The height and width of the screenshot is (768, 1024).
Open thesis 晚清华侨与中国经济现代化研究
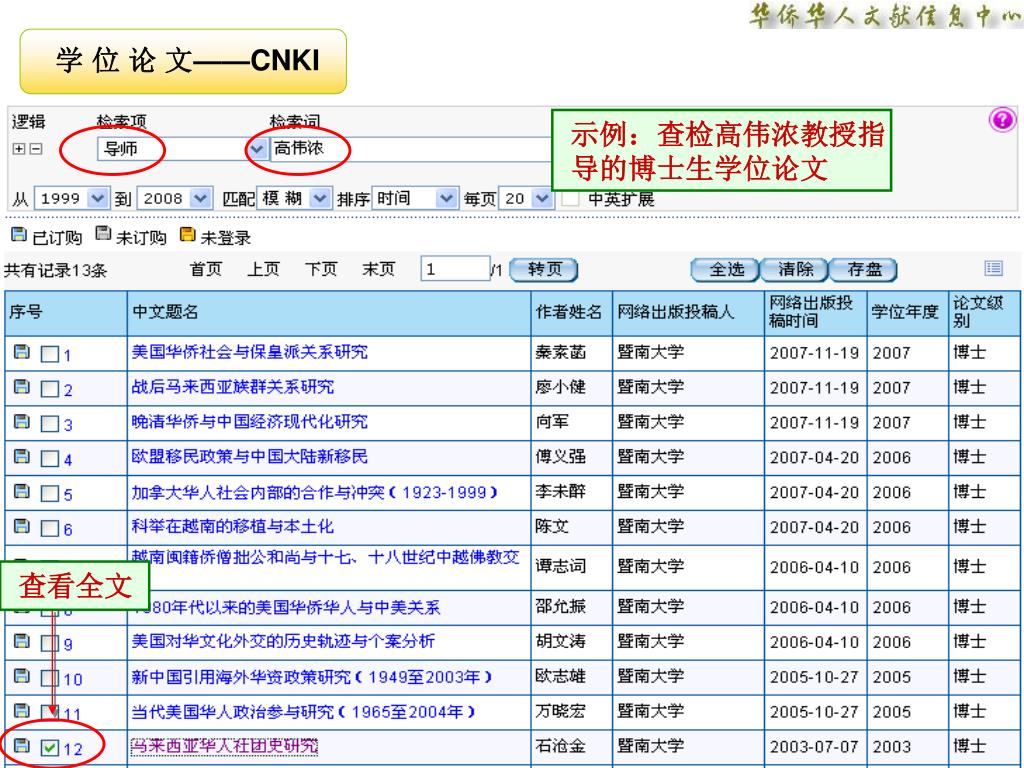coord(249,421)
